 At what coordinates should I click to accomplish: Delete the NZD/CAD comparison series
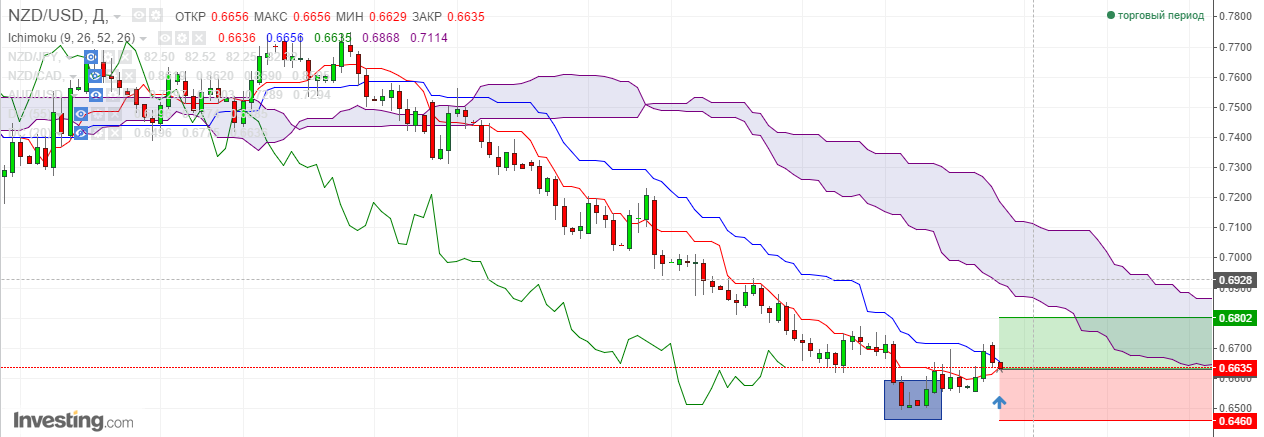(129, 76)
